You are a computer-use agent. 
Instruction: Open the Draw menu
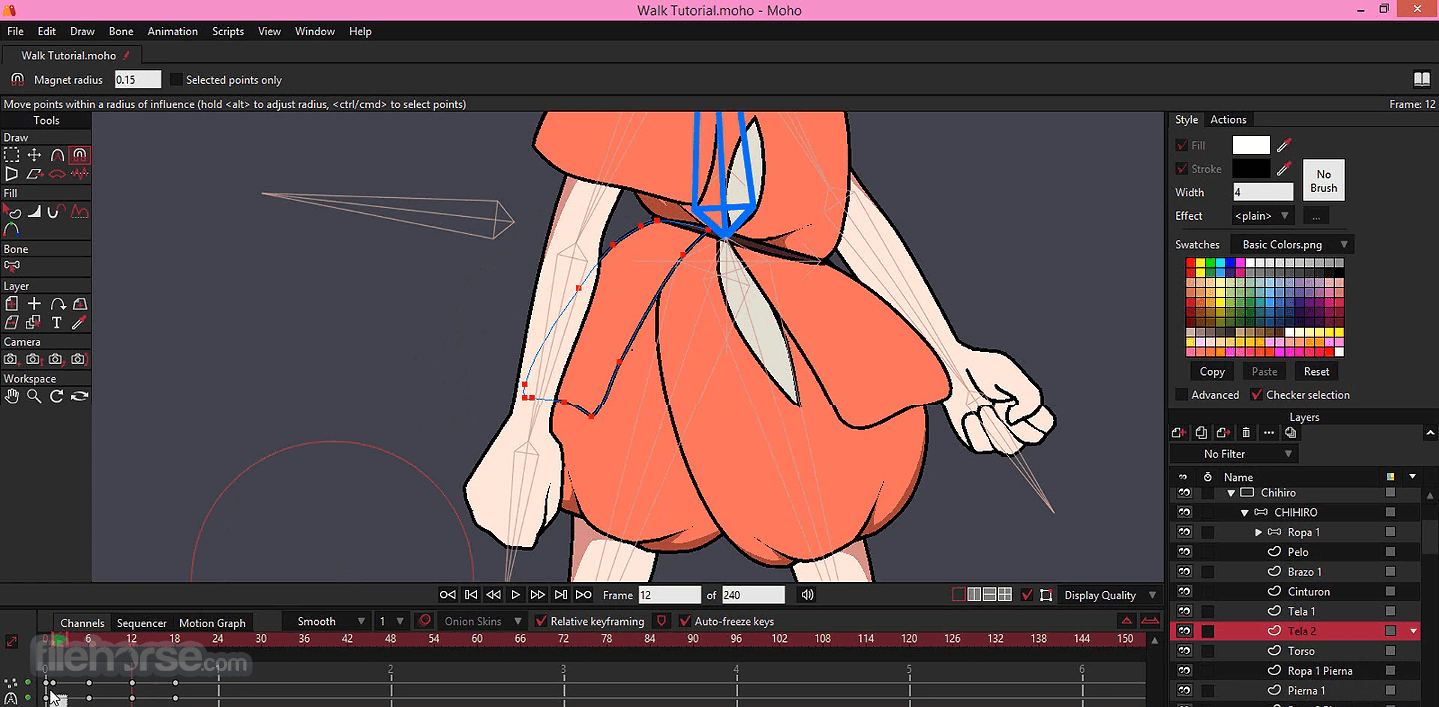tap(82, 31)
